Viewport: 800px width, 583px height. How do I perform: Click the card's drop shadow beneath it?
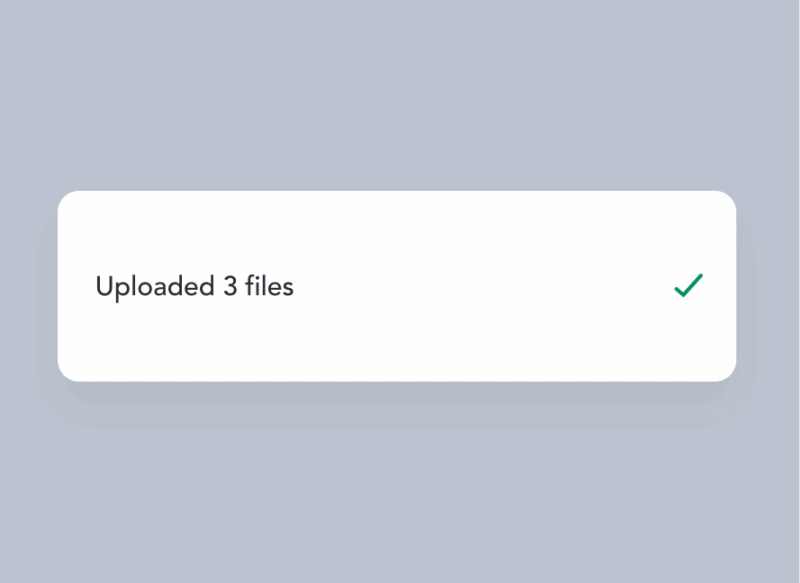pos(397,392)
